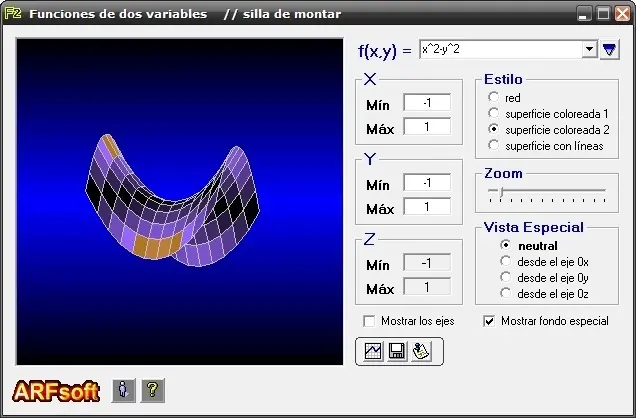
Task: Open help with question mark icon
Action: click(x=153, y=390)
